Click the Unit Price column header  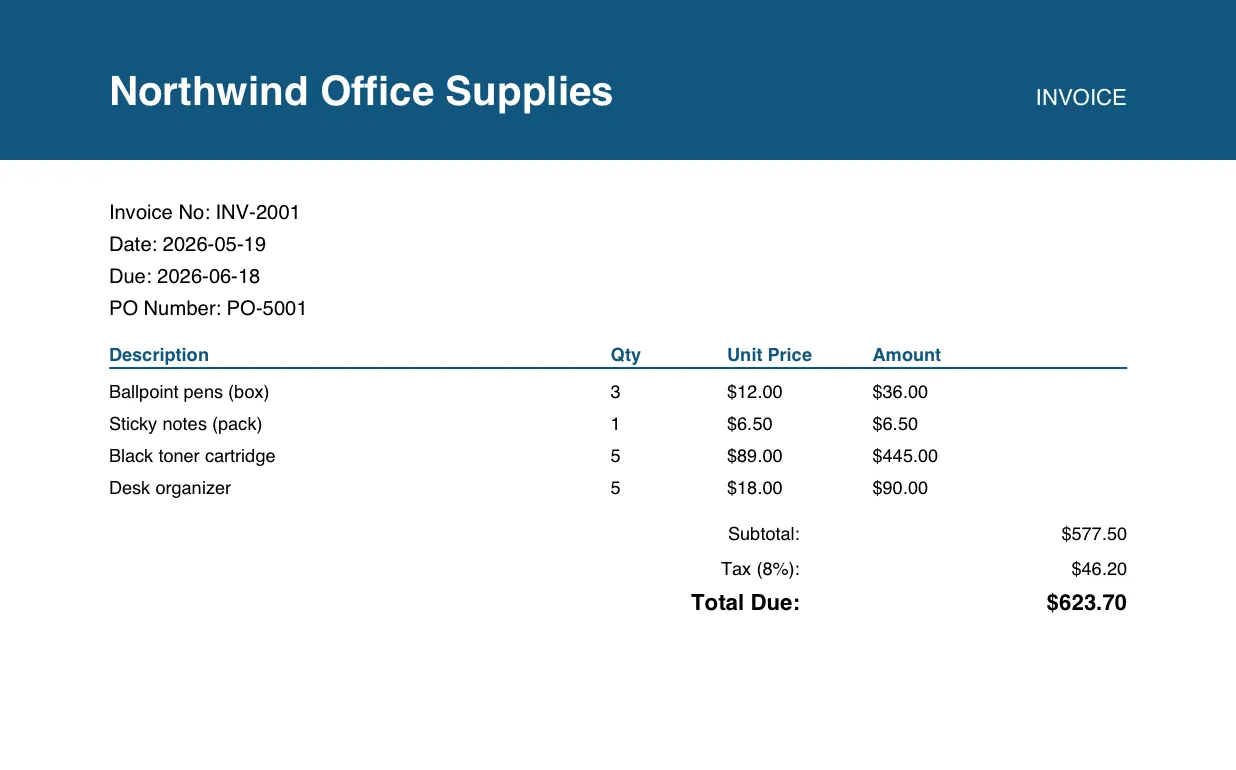(x=769, y=355)
